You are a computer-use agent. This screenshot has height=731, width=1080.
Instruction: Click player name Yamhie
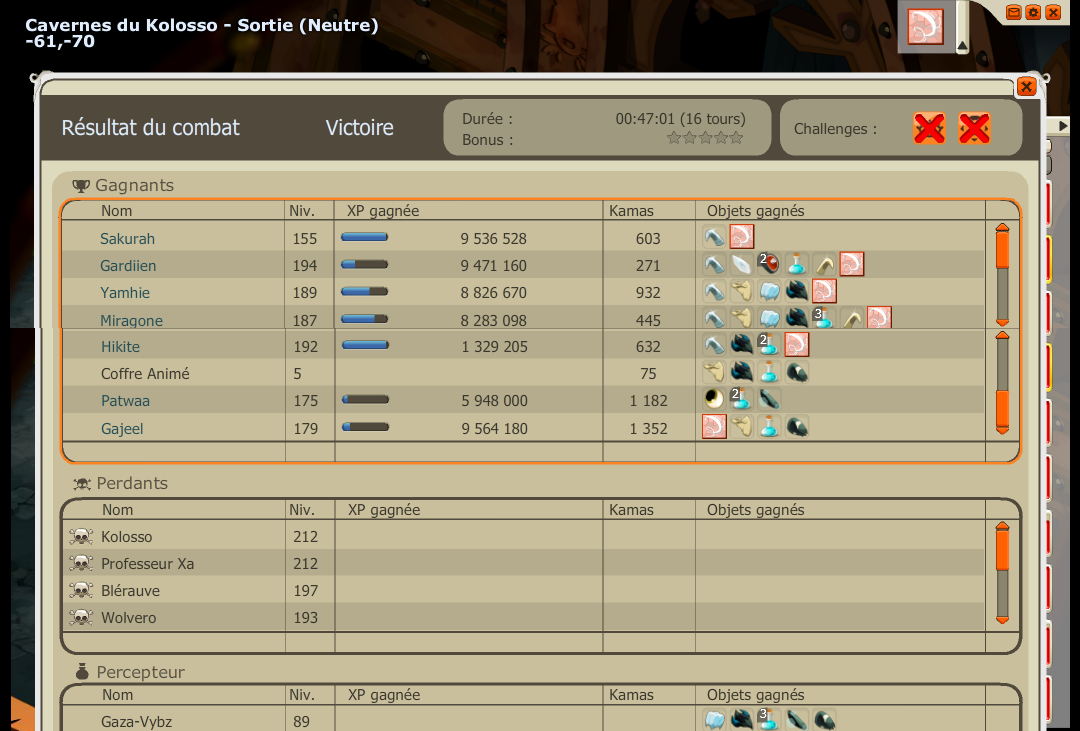click(125, 292)
